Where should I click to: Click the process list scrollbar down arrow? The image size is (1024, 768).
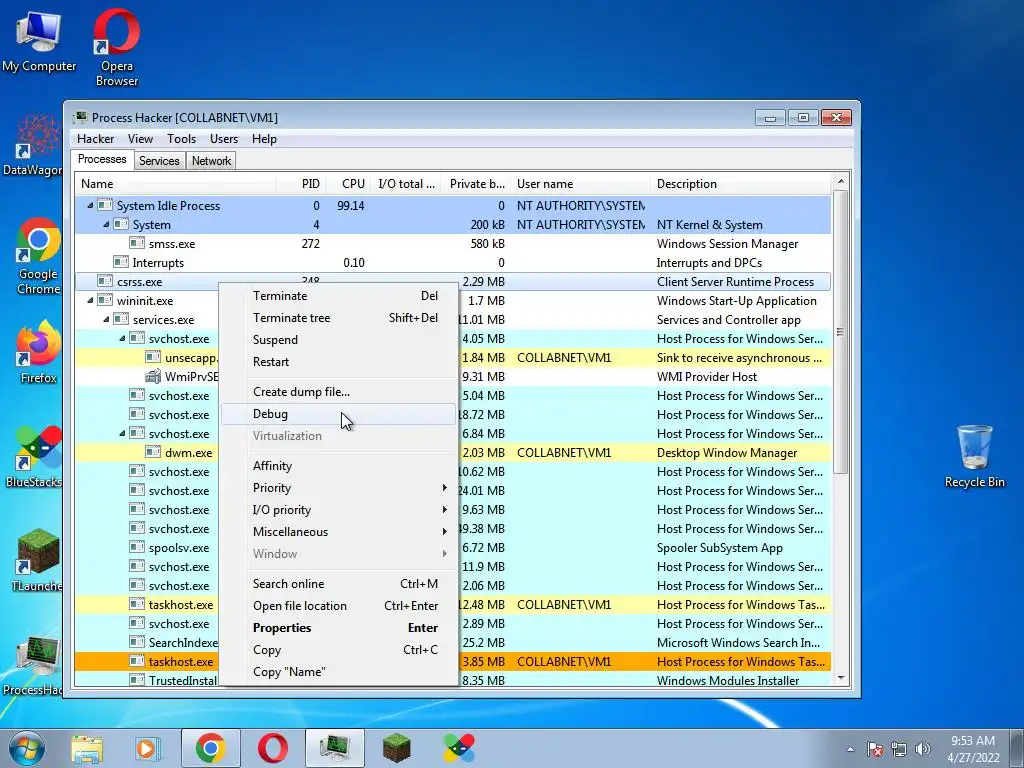(840, 678)
